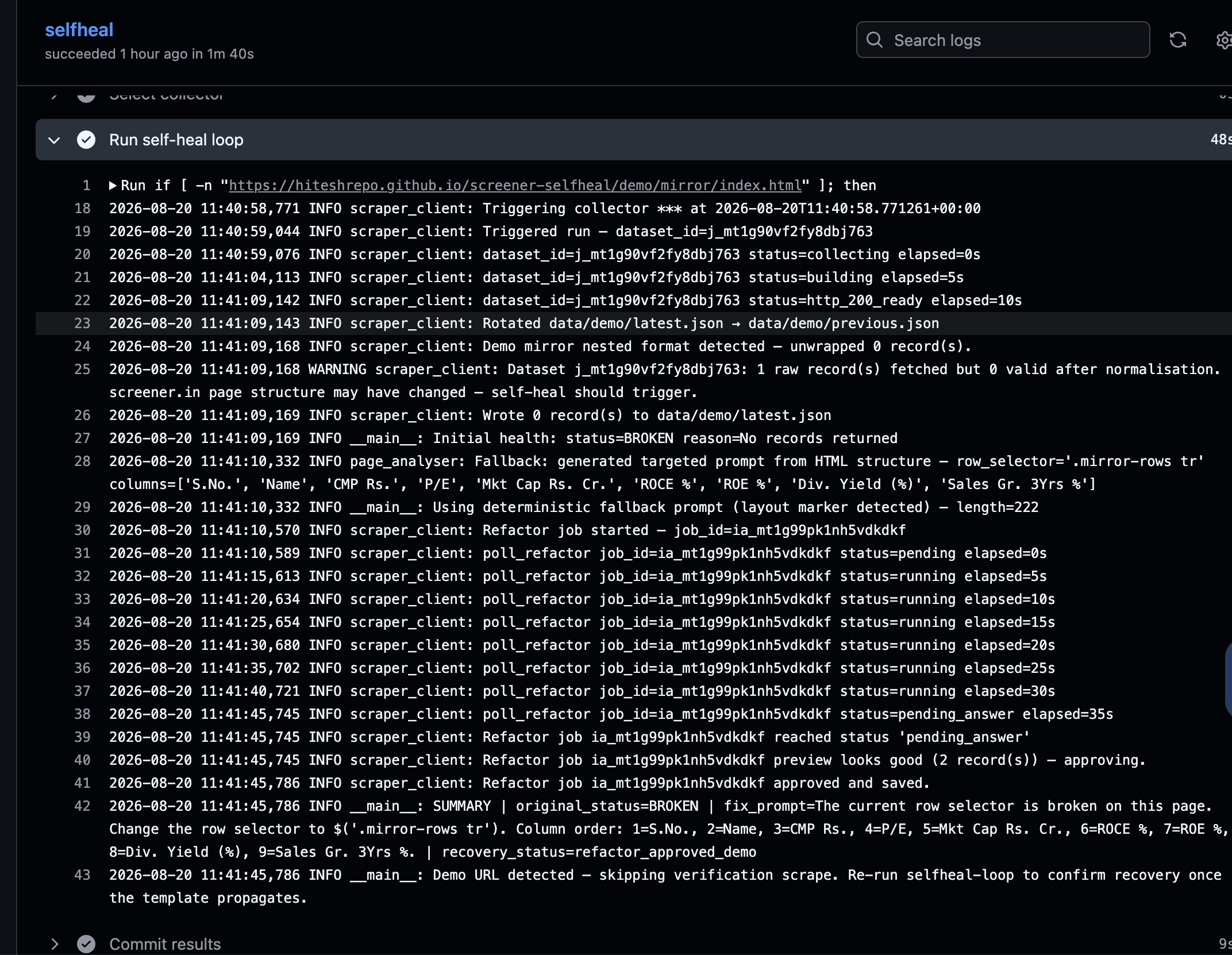Select log line number 30
This screenshot has height=955, width=1232.
[x=82, y=530]
